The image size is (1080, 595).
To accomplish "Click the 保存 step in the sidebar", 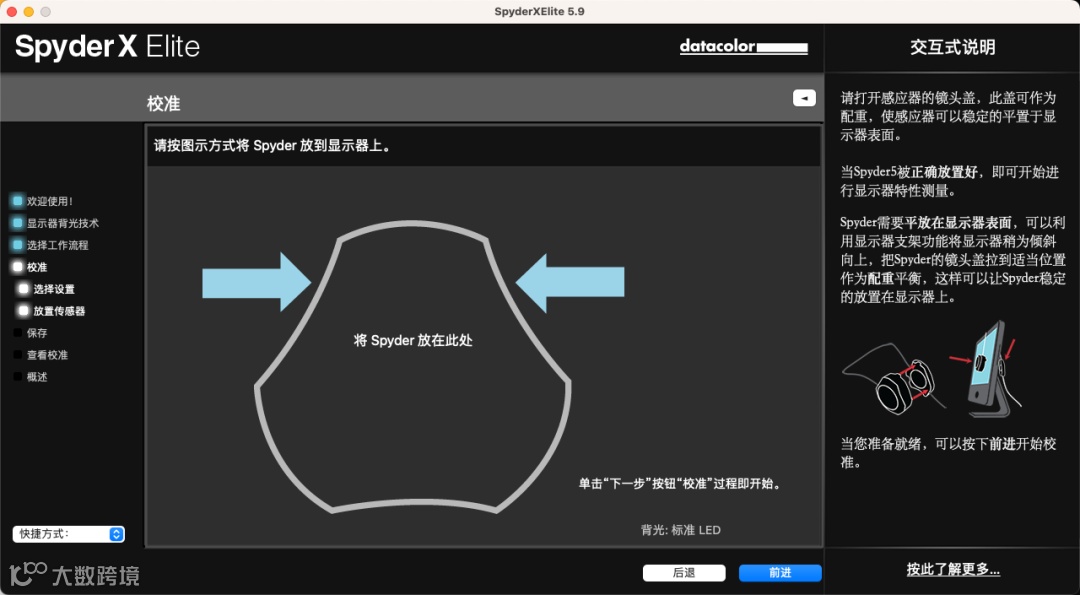I will point(30,333).
